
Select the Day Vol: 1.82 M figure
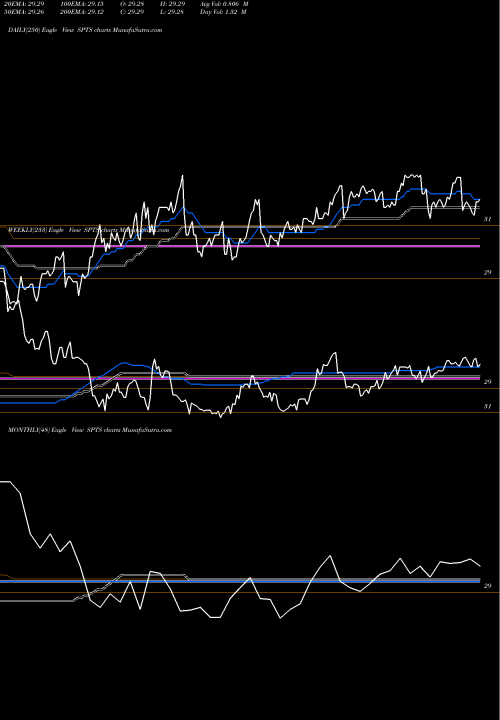[223, 12]
